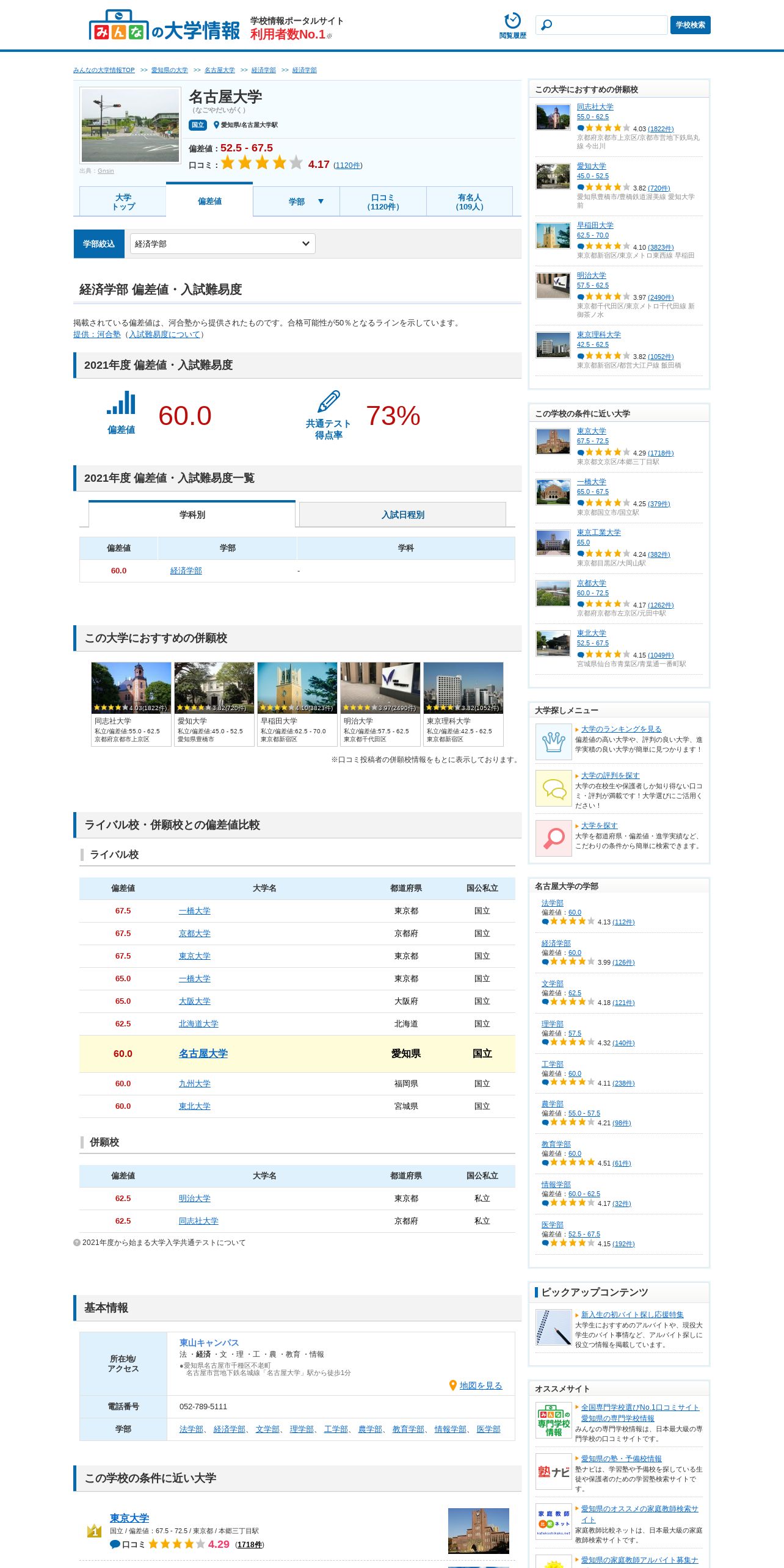Screen dimensions: 784x1568
Task: Click the magnifier icon for 大学を探す
Action: point(554,838)
